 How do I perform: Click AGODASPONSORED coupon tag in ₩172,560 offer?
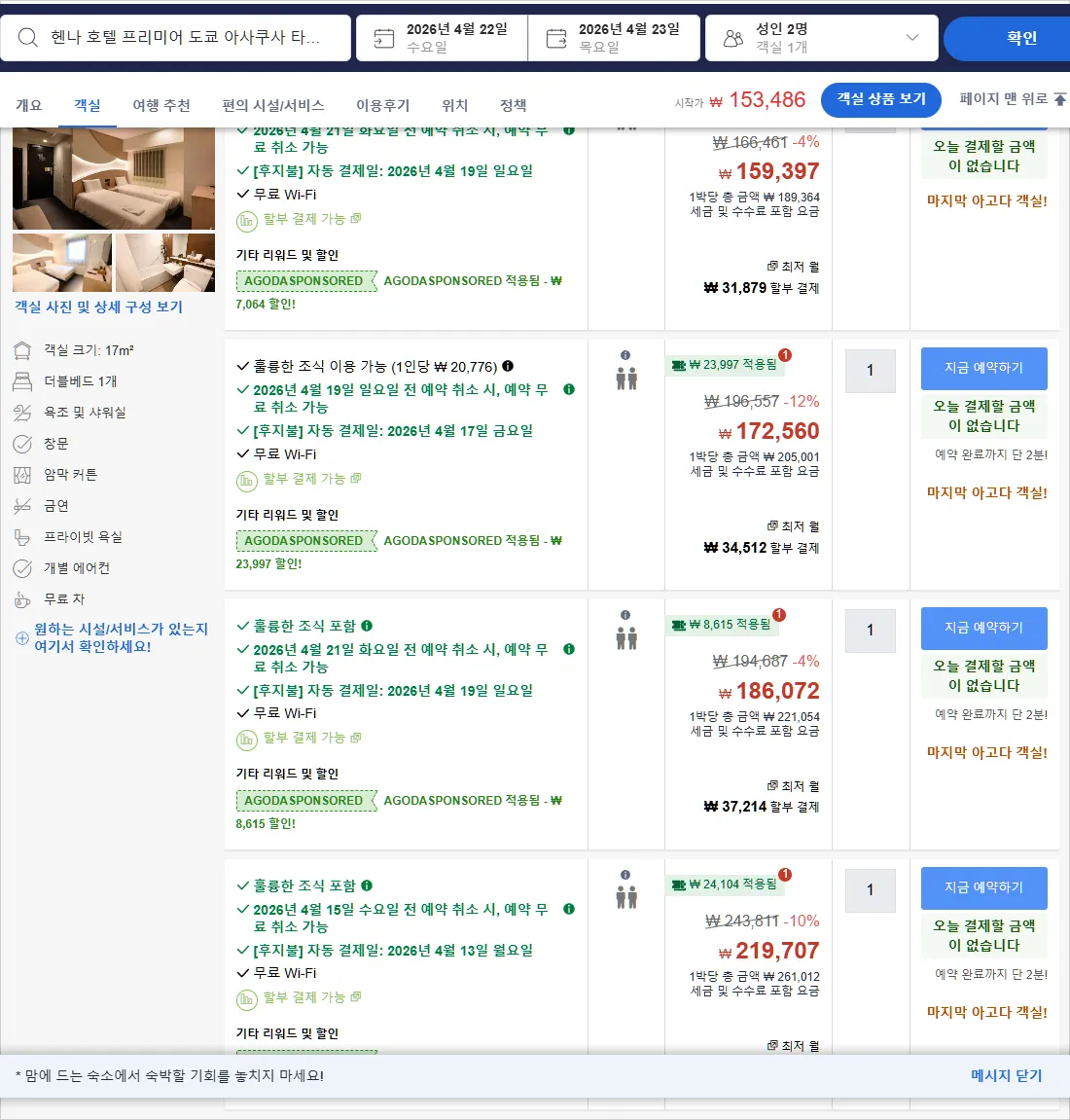click(x=305, y=541)
